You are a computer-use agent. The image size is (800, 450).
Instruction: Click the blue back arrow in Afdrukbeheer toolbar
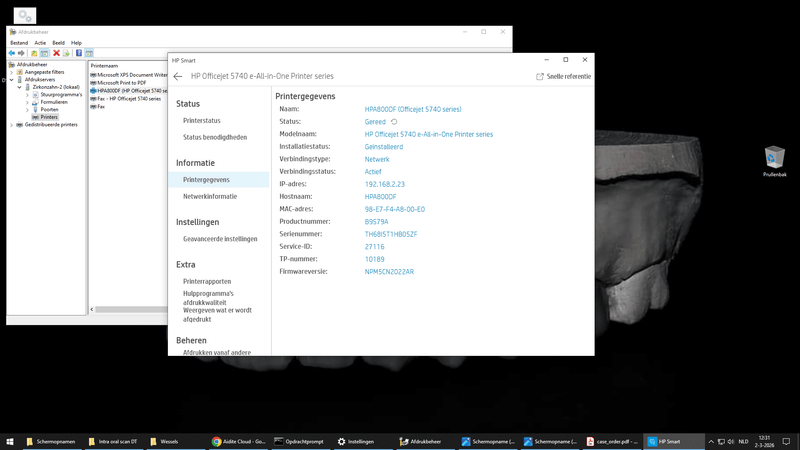click(11, 53)
